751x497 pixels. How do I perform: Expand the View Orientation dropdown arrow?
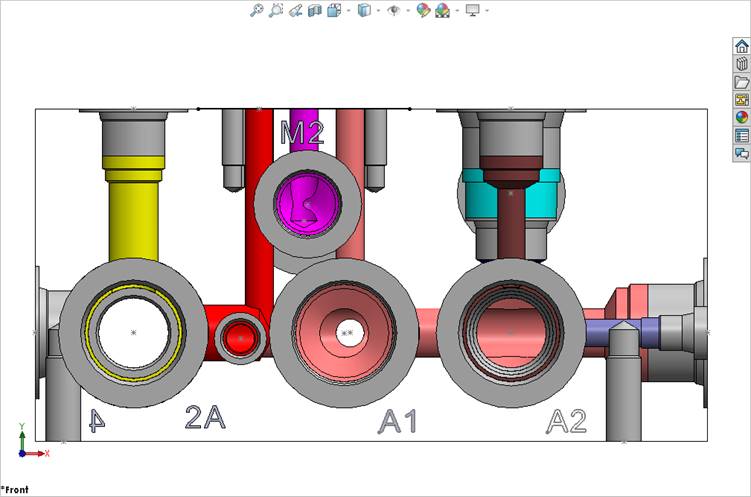tap(347, 10)
